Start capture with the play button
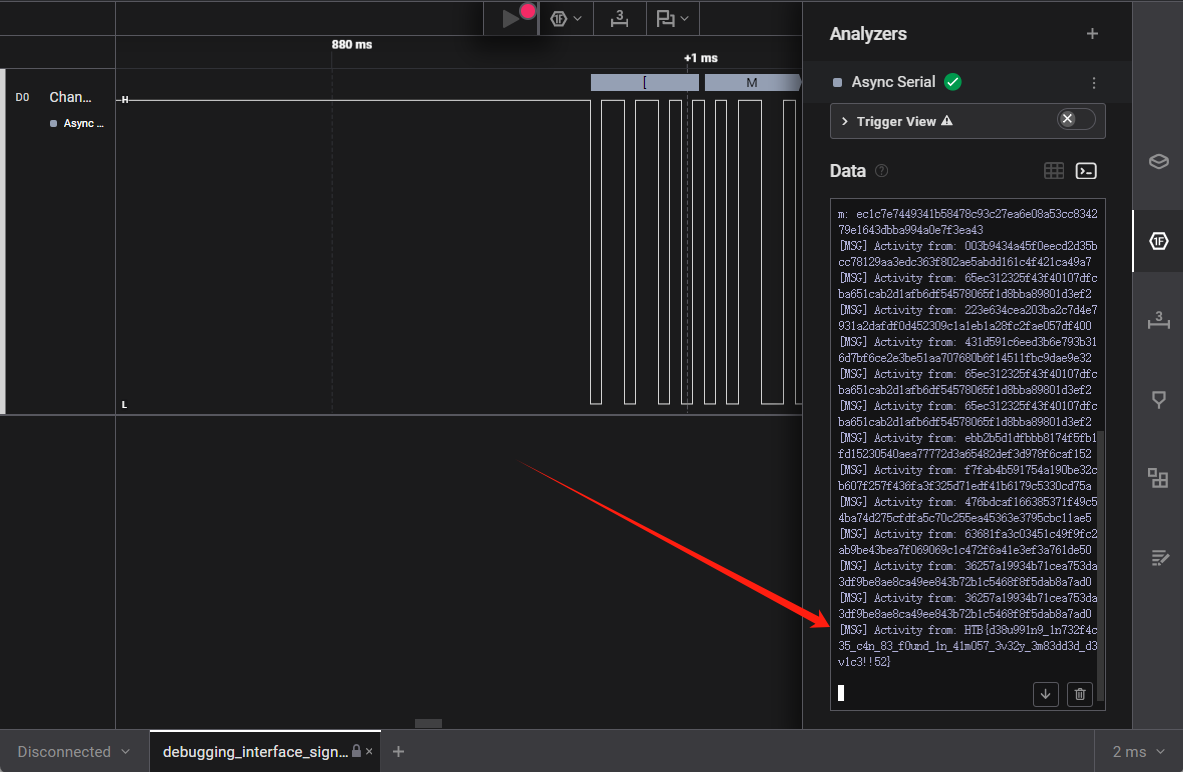 point(511,19)
